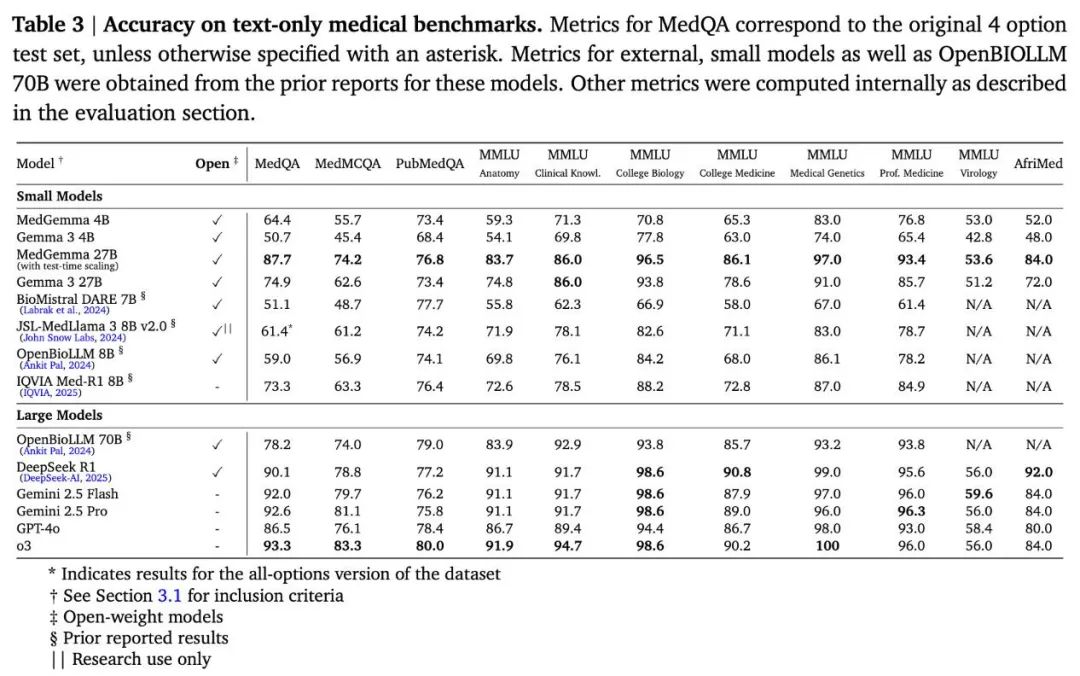Click the Gemma 3 4B checkmark
This screenshot has height=676, width=1080.
(217, 237)
